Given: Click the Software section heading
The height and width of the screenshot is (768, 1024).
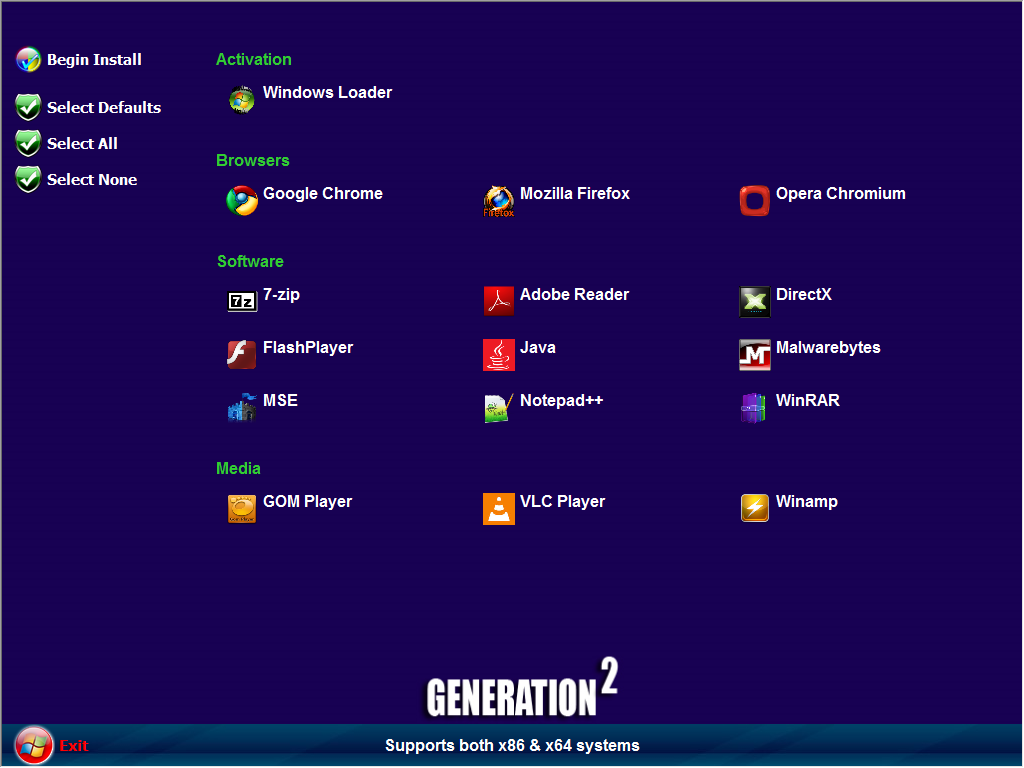Looking at the screenshot, I should coord(250,261).
